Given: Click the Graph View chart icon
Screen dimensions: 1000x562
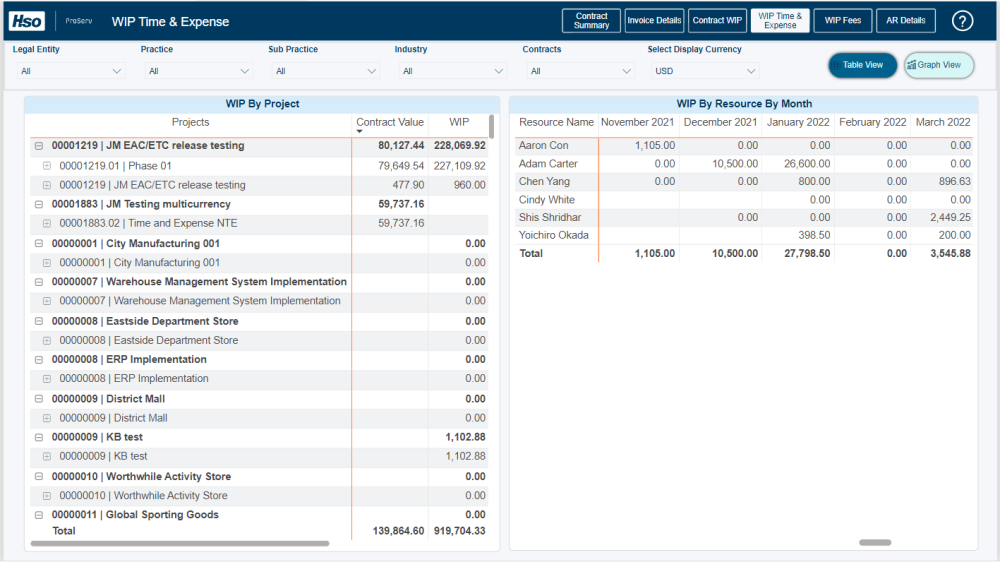Looking at the screenshot, I should tap(912, 65).
